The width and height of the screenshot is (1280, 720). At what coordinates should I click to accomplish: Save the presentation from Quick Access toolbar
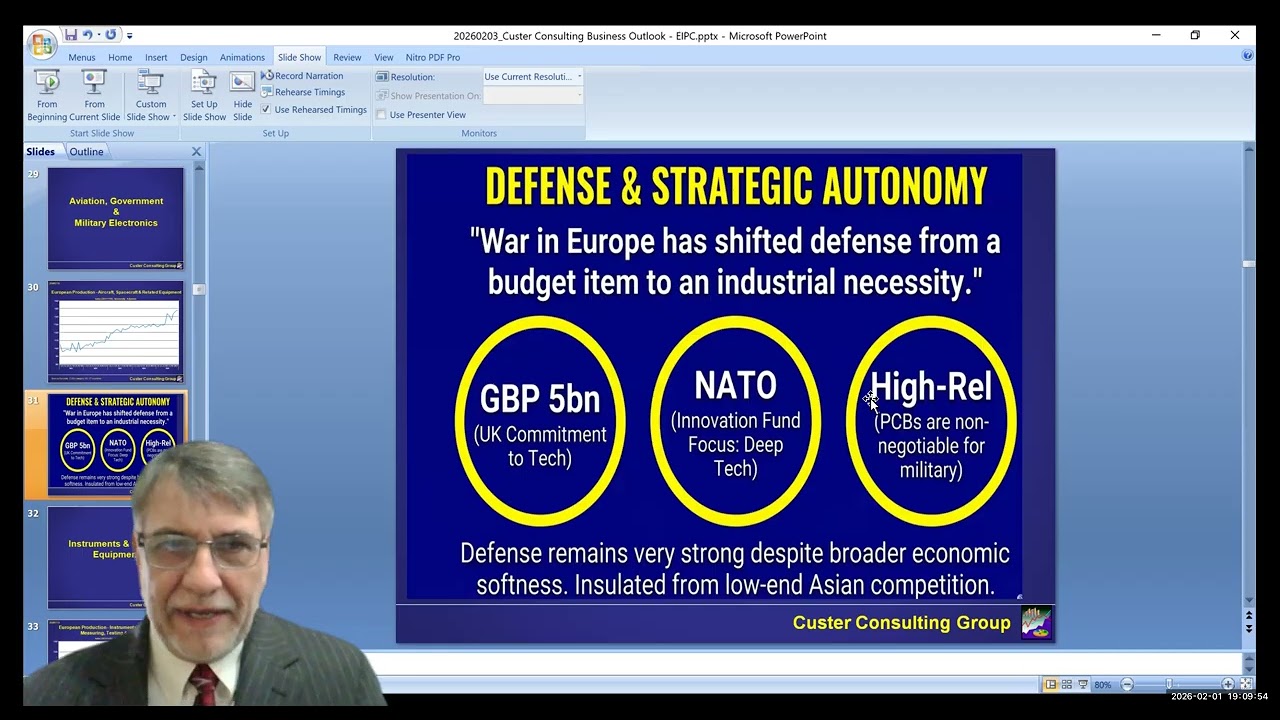[x=71, y=35]
